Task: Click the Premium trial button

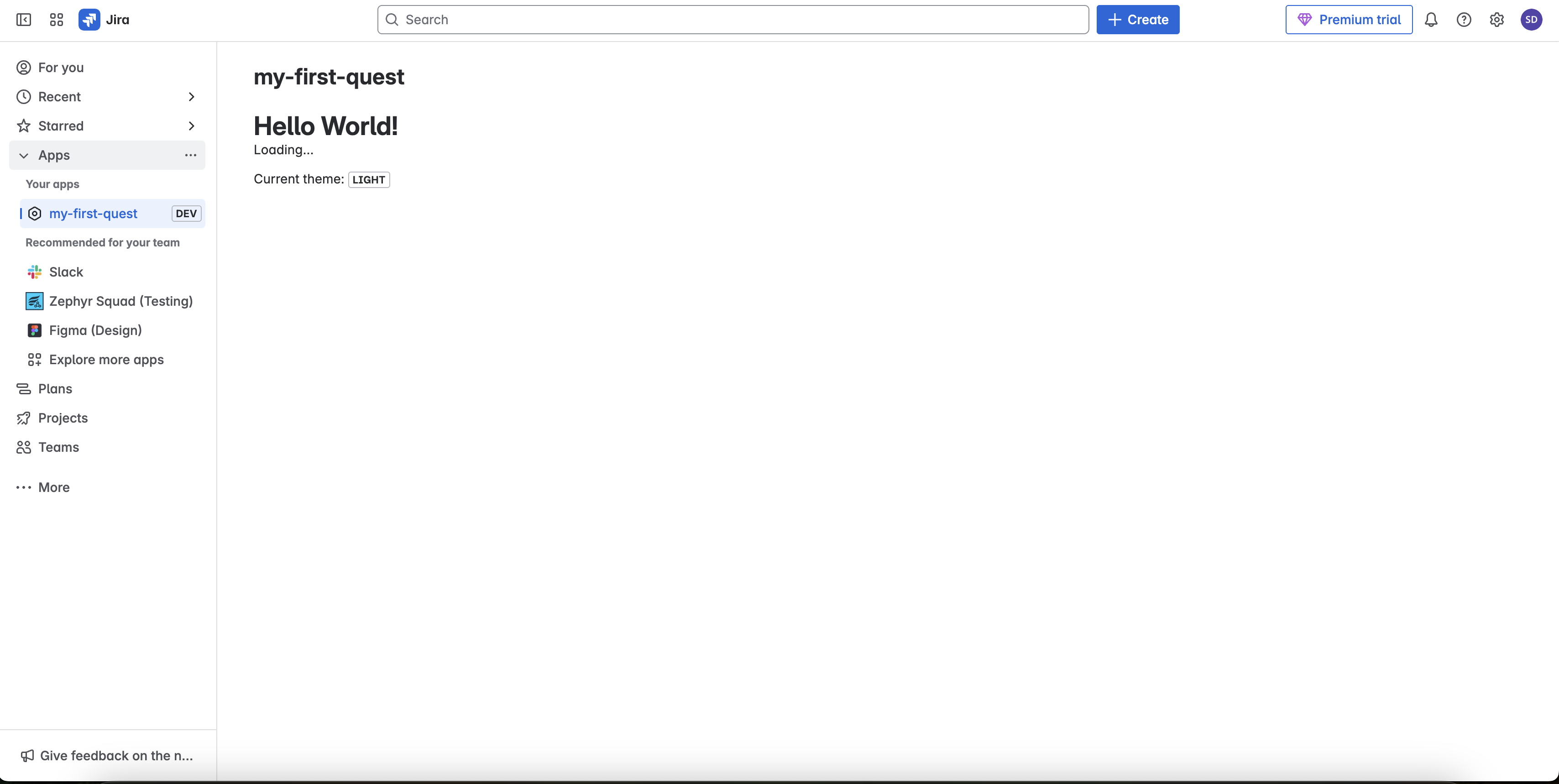Action: tap(1349, 20)
